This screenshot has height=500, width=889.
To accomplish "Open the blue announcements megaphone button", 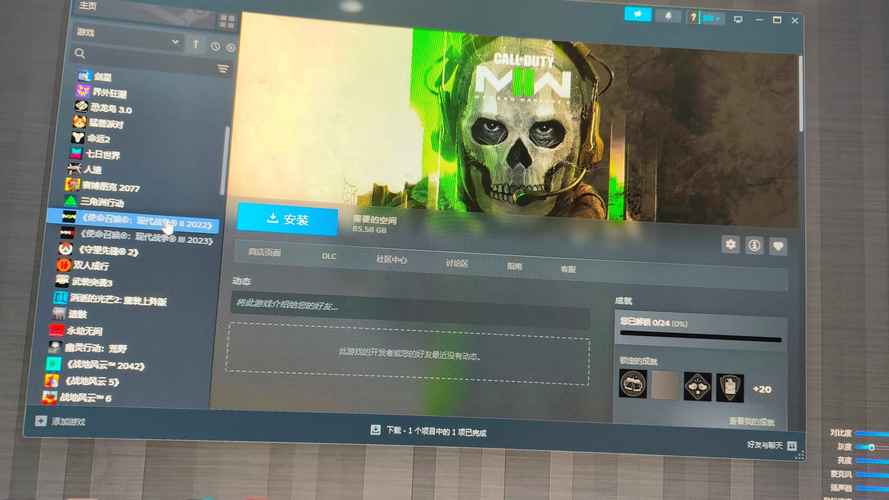I will (x=638, y=14).
